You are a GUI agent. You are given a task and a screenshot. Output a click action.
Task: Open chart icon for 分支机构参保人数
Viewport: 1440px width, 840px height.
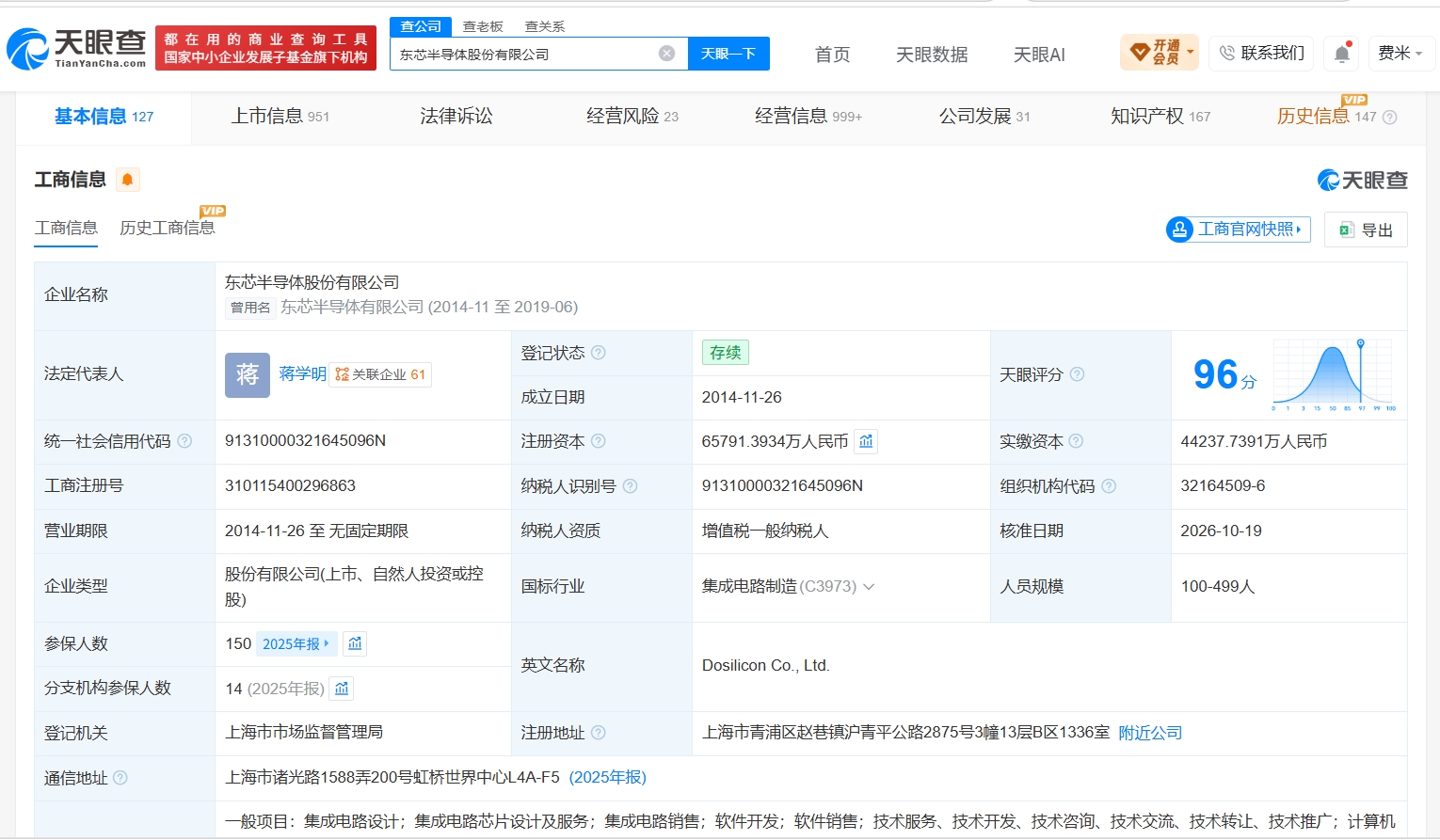342,689
